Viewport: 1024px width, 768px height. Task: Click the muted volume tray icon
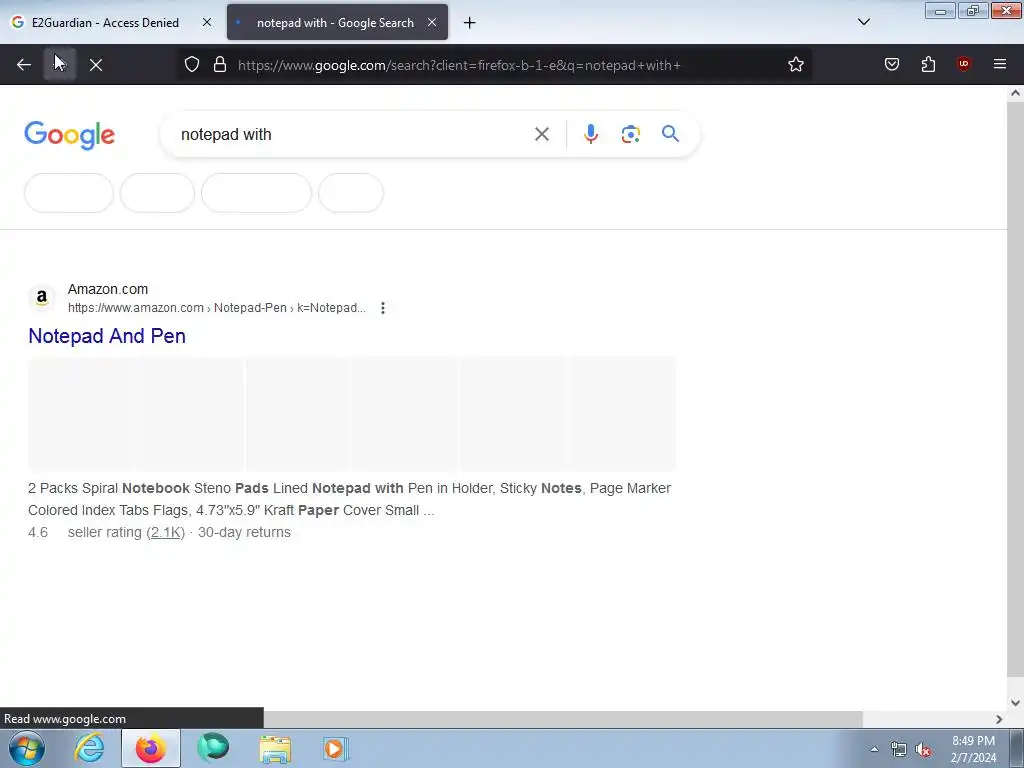(923, 749)
